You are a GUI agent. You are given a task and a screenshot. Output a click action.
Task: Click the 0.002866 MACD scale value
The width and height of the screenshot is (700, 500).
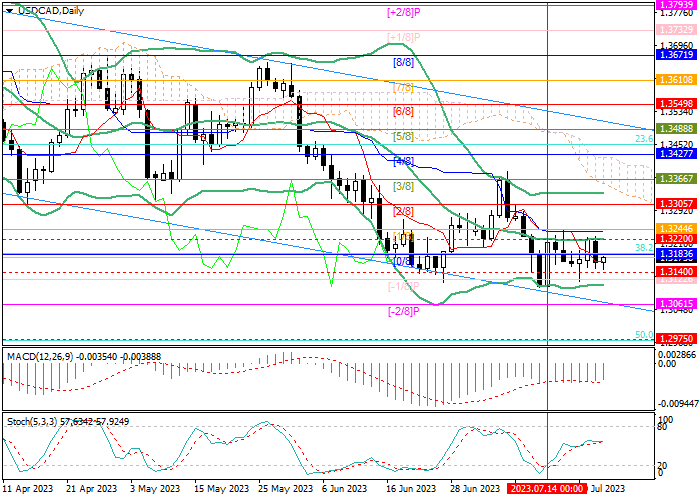pyautogui.click(x=678, y=355)
